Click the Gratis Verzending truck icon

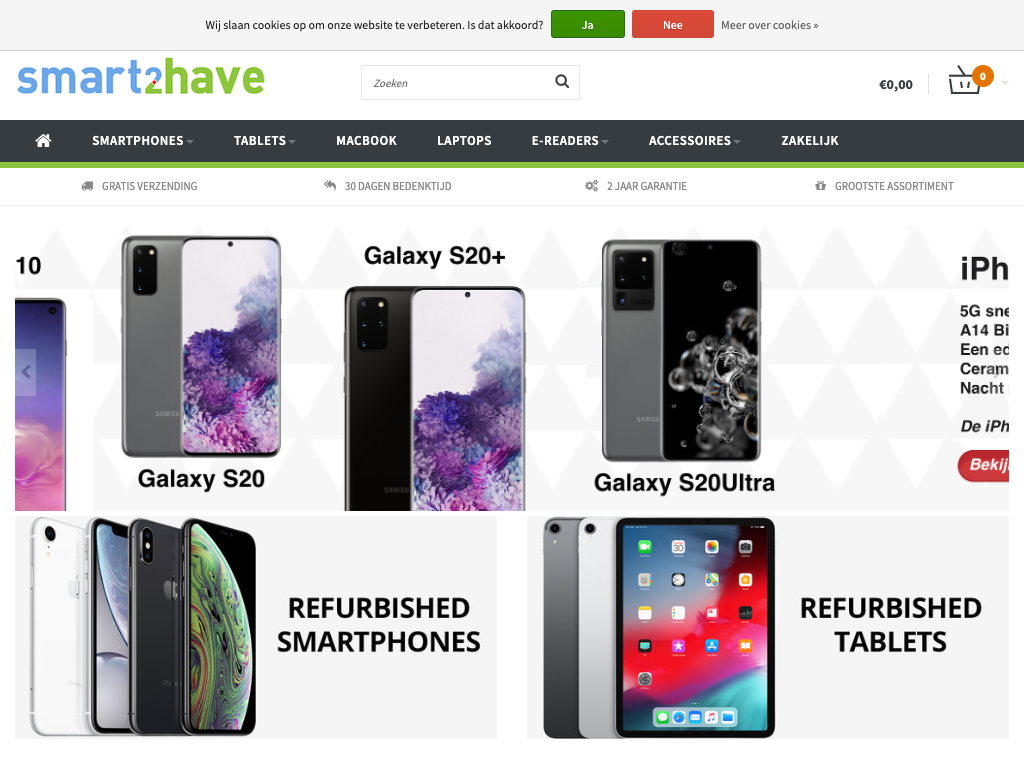[x=88, y=186]
